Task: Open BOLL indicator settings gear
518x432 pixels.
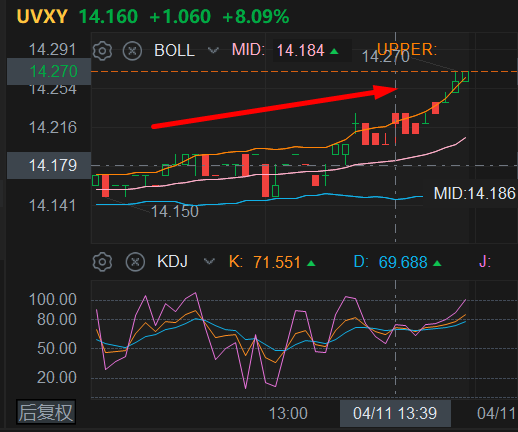Action: click(x=102, y=51)
